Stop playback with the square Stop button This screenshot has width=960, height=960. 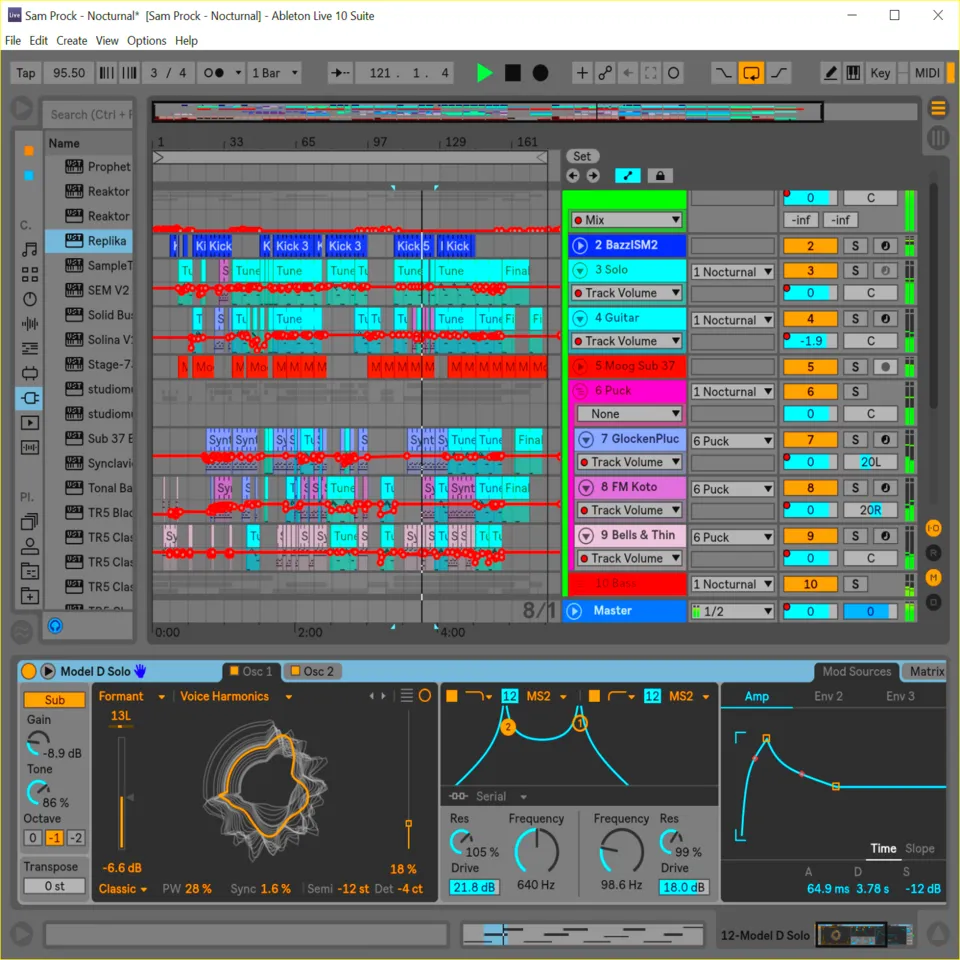[512, 73]
